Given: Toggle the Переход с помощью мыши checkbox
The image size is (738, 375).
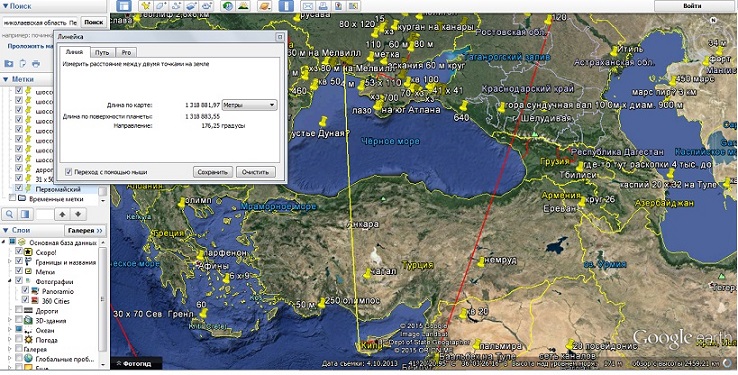Looking at the screenshot, I should click(69, 172).
